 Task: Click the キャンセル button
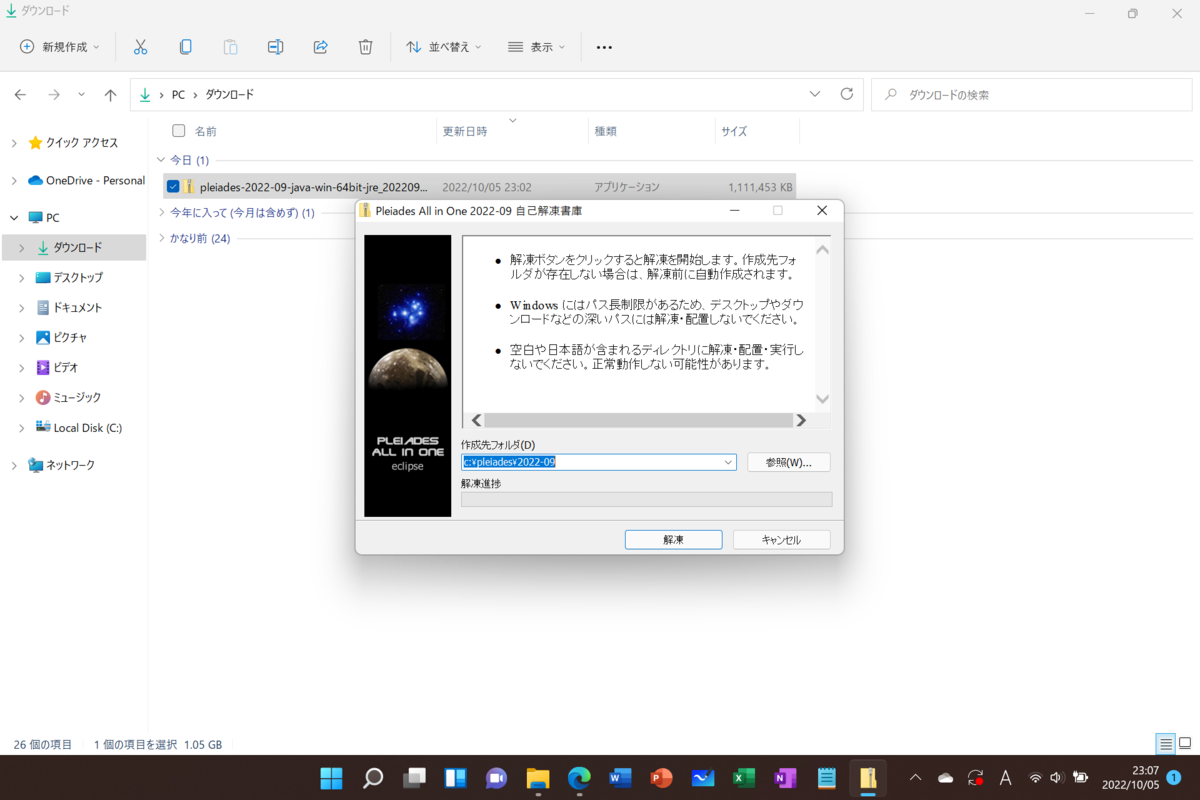click(x=781, y=539)
